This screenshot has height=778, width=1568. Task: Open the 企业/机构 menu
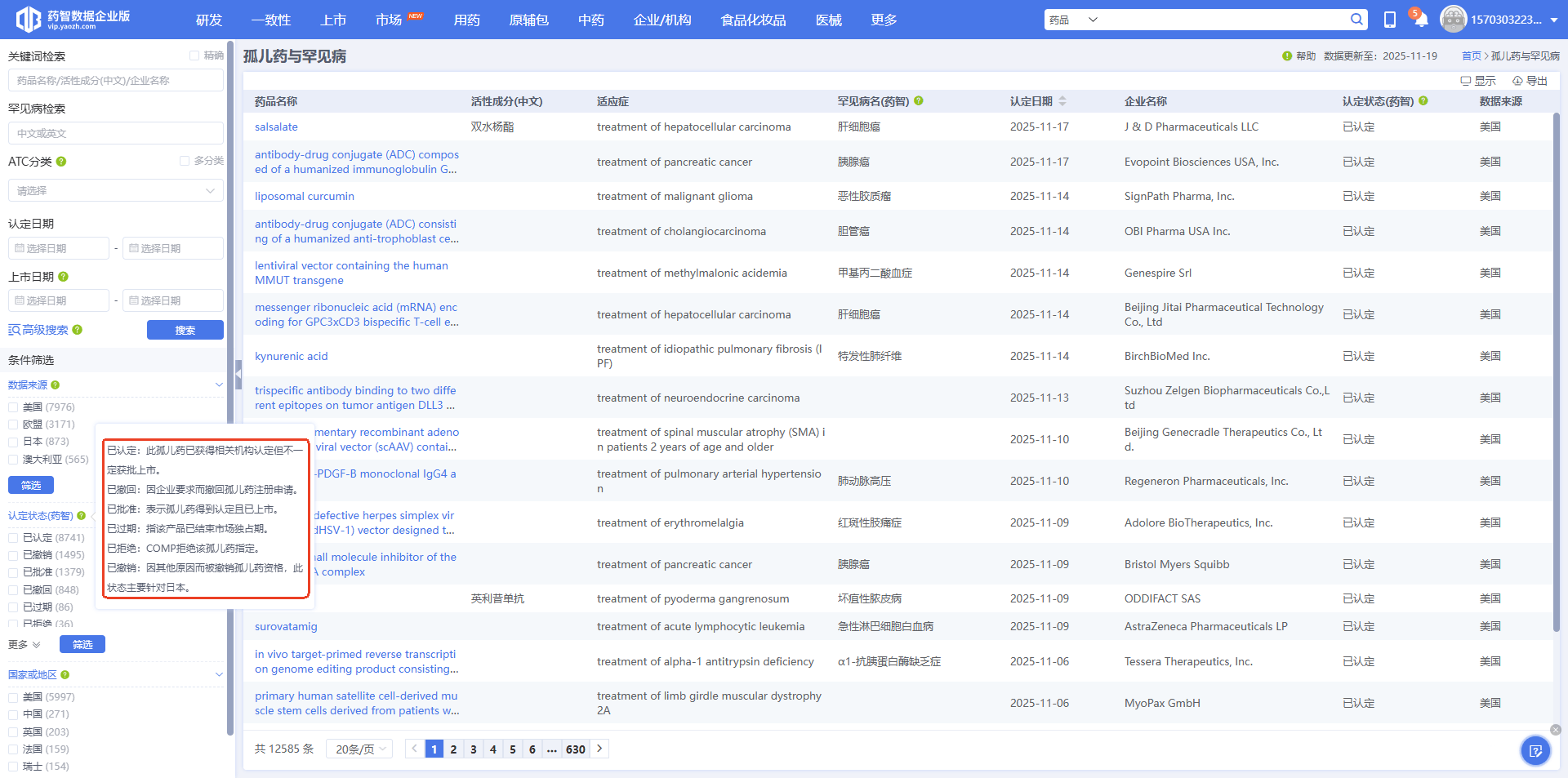click(x=662, y=20)
